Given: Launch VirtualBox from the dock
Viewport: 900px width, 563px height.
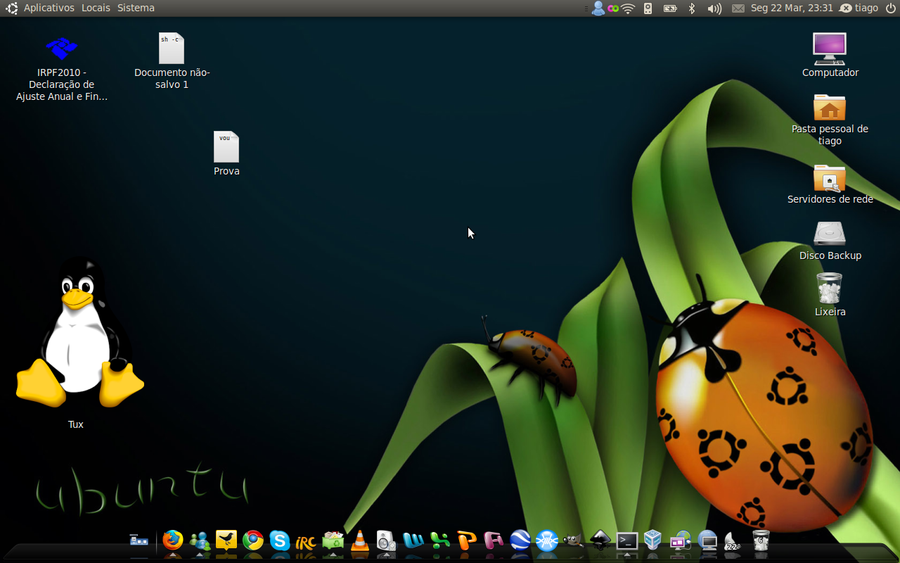Looking at the screenshot, I should [x=653, y=541].
